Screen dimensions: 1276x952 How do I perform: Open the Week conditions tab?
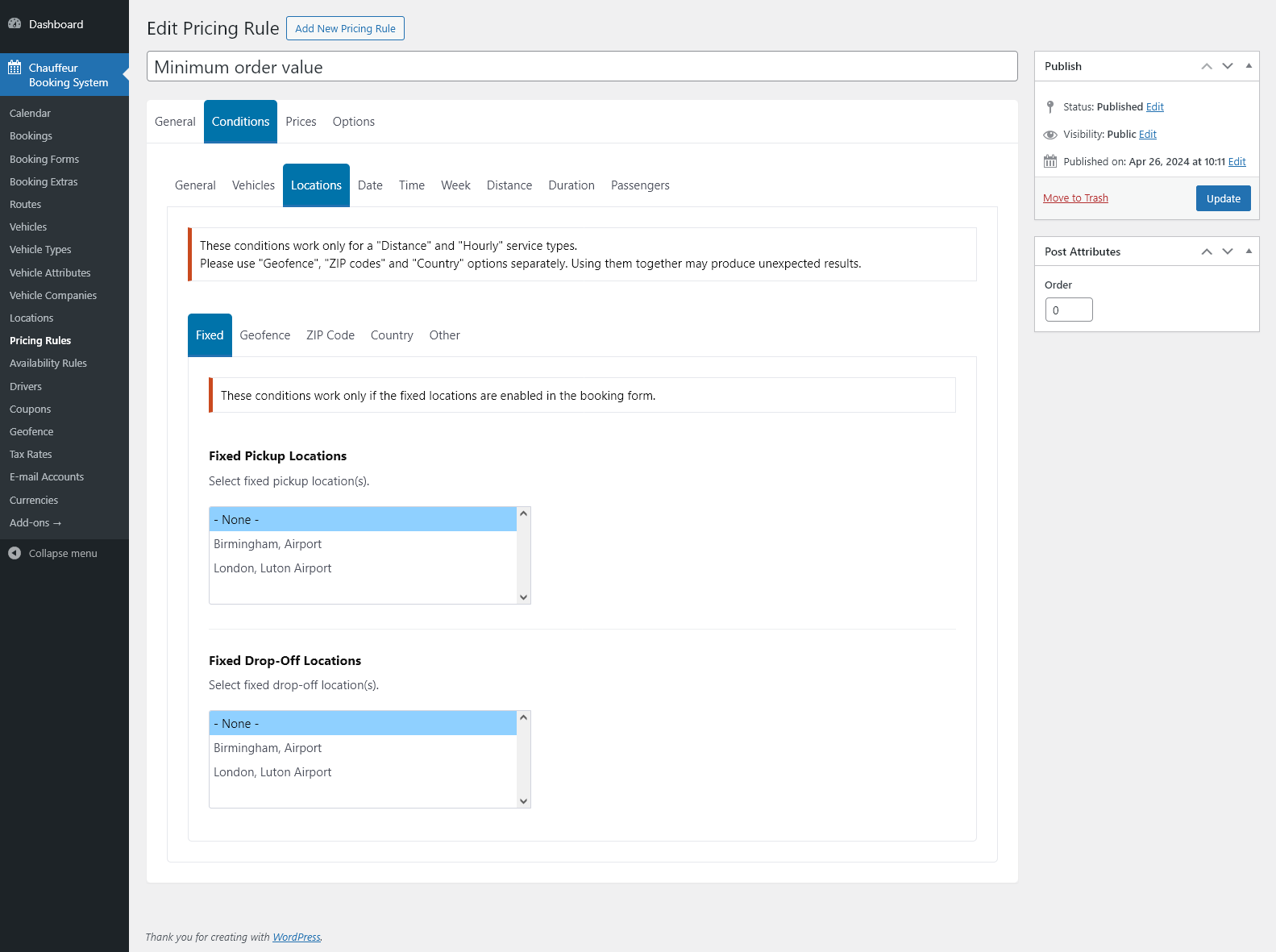click(455, 185)
